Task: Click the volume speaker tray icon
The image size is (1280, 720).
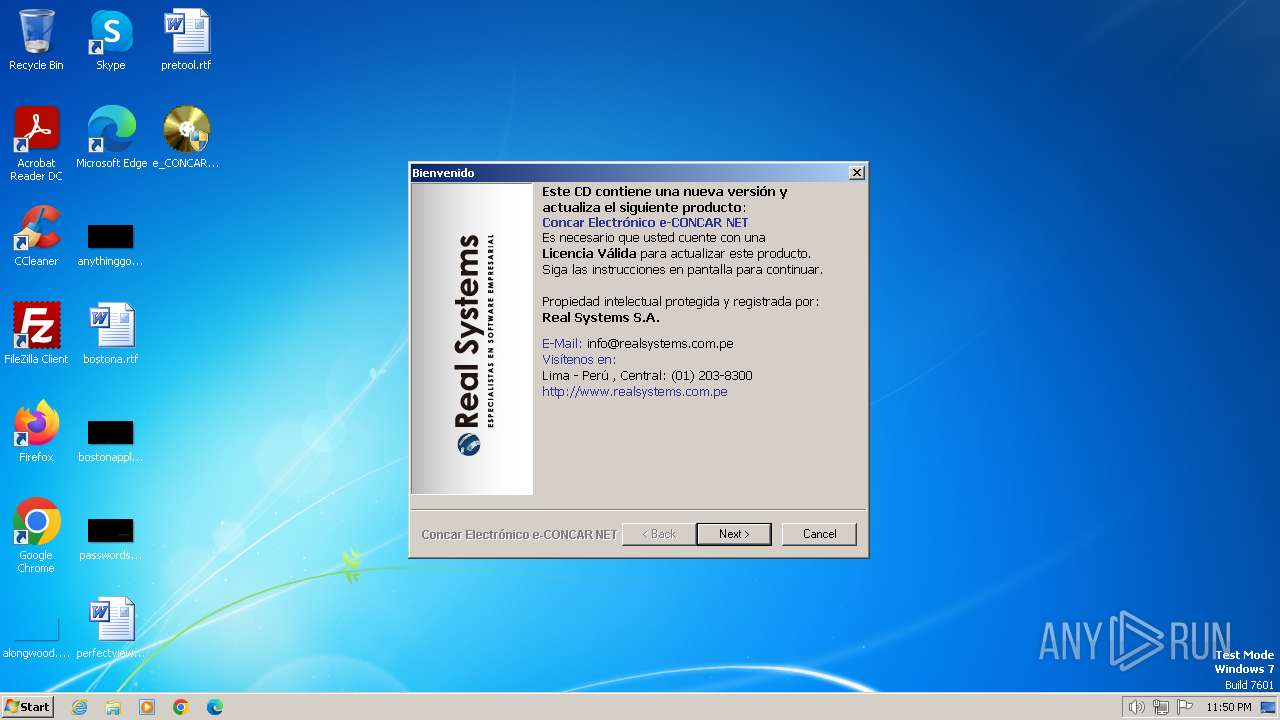Action: click(x=1136, y=707)
